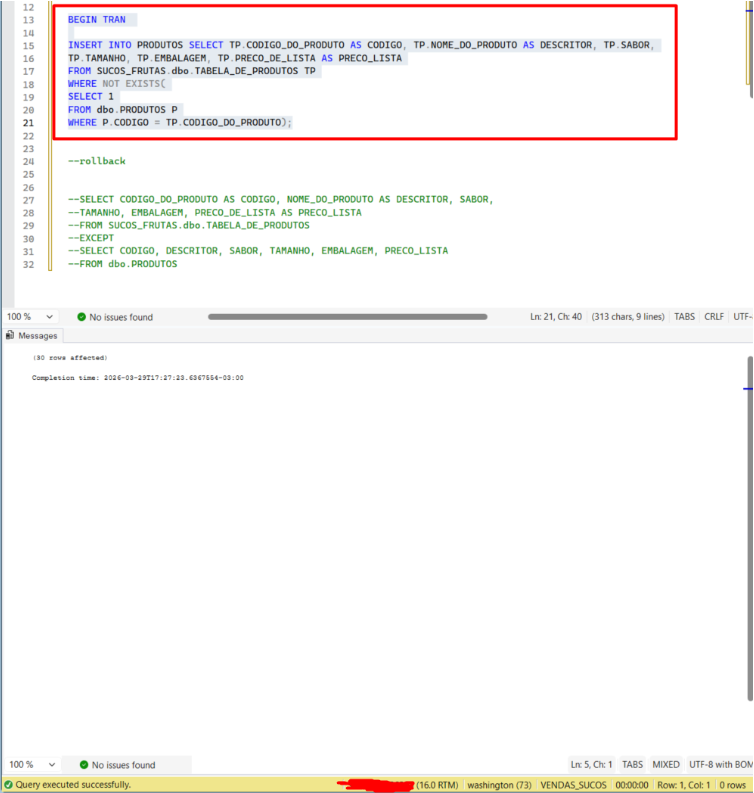Click the Row: 1, Col: 1 status entry
Image resolution: width=754 pixels, height=793 pixels.
tap(684, 784)
